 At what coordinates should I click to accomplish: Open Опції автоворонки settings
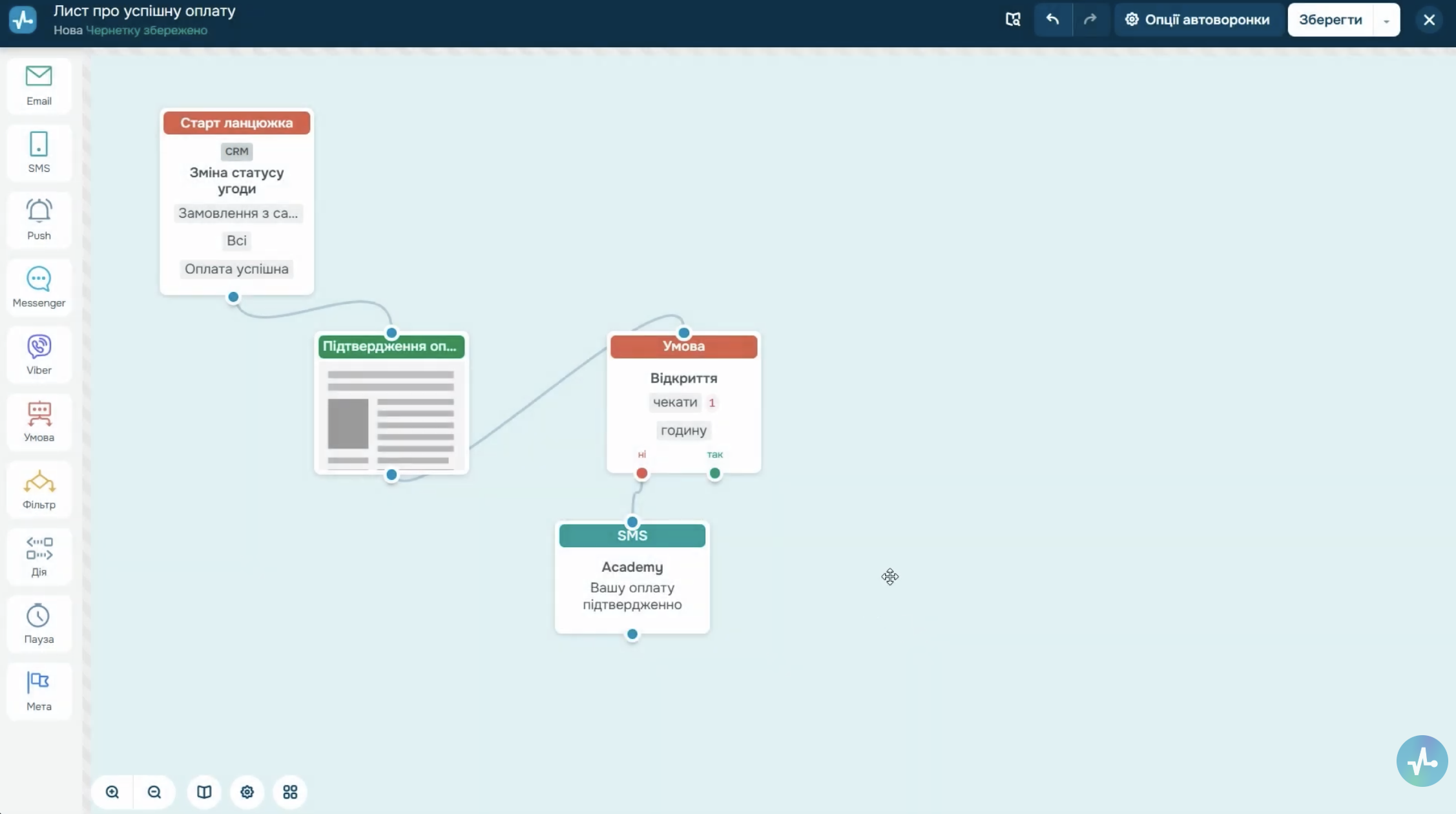click(x=1198, y=20)
